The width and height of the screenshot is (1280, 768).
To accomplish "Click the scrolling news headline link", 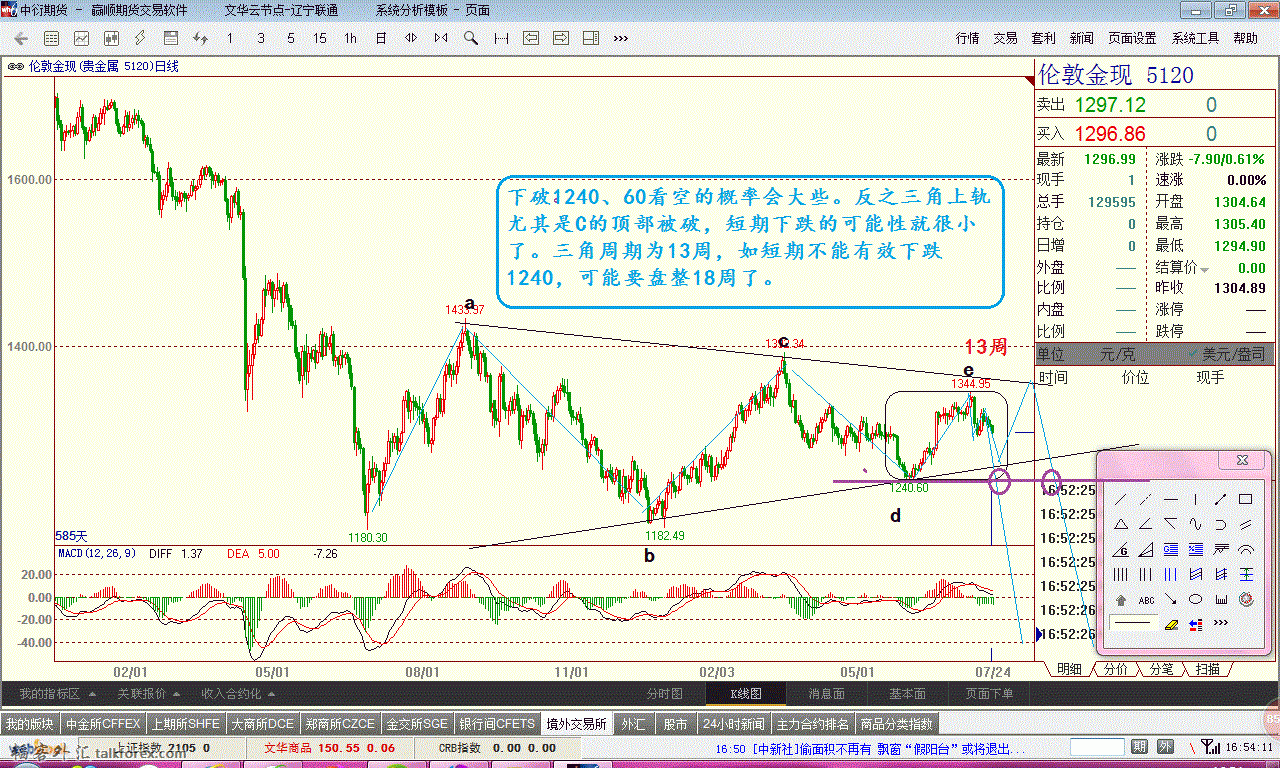I will pos(869,749).
